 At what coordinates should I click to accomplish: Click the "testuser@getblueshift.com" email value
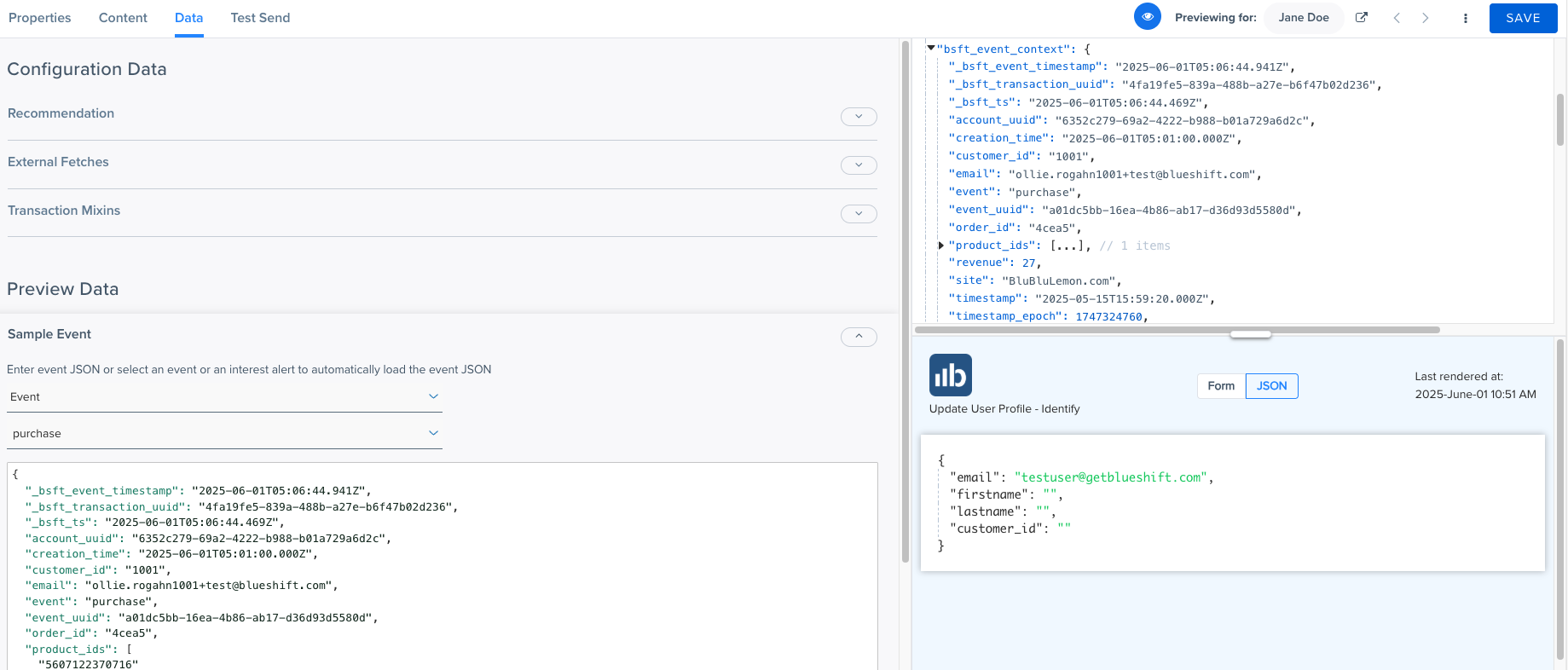coord(1111,477)
